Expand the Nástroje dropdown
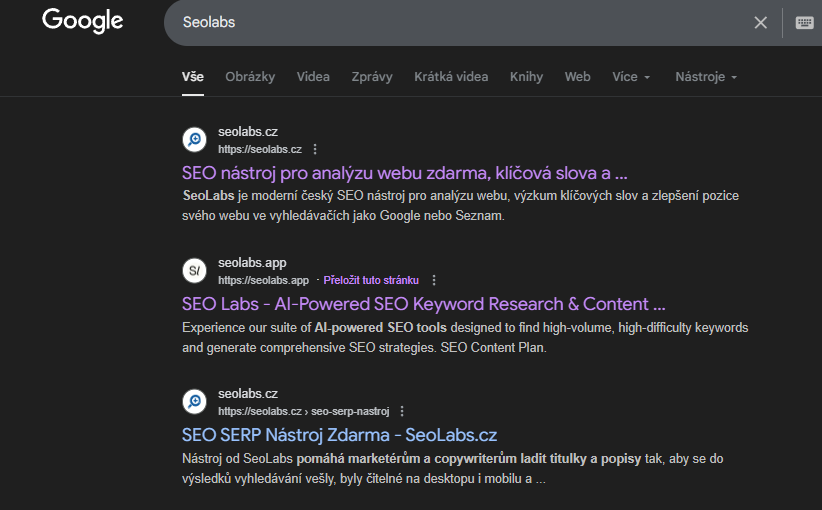822x510 pixels. coord(706,77)
